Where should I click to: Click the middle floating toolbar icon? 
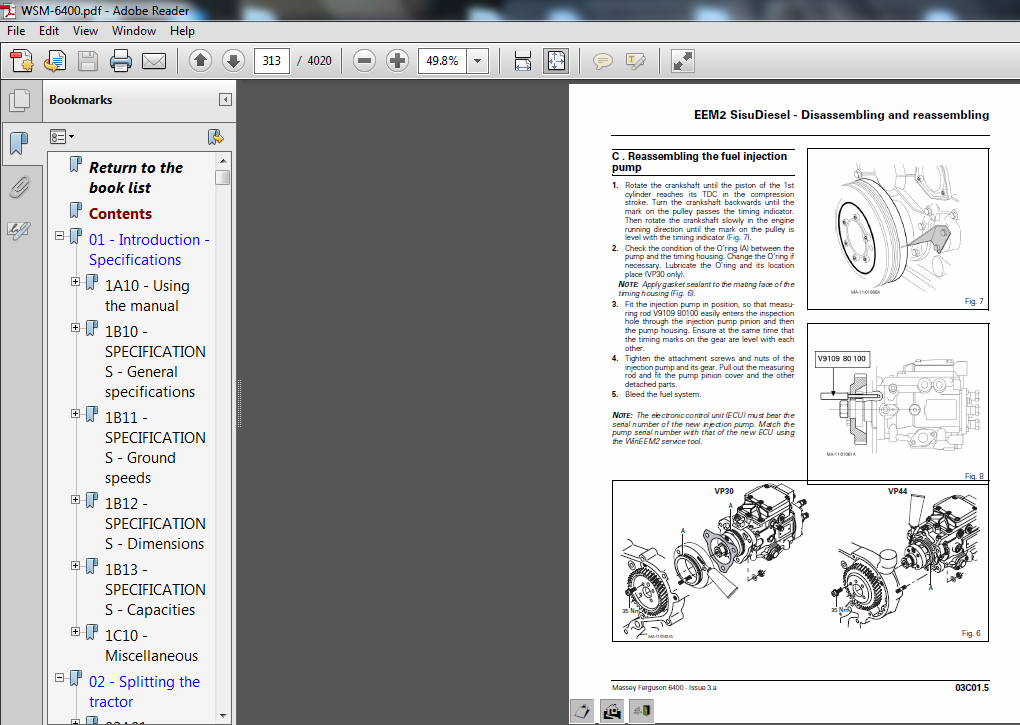tap(611, 711)
